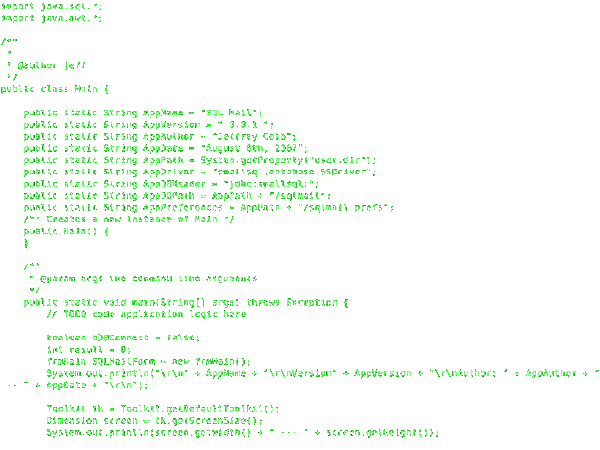Click the AppName string declaration line
The height and width of the screenshot is (450, 600).
pyautogui.click(x=143, y=113)
